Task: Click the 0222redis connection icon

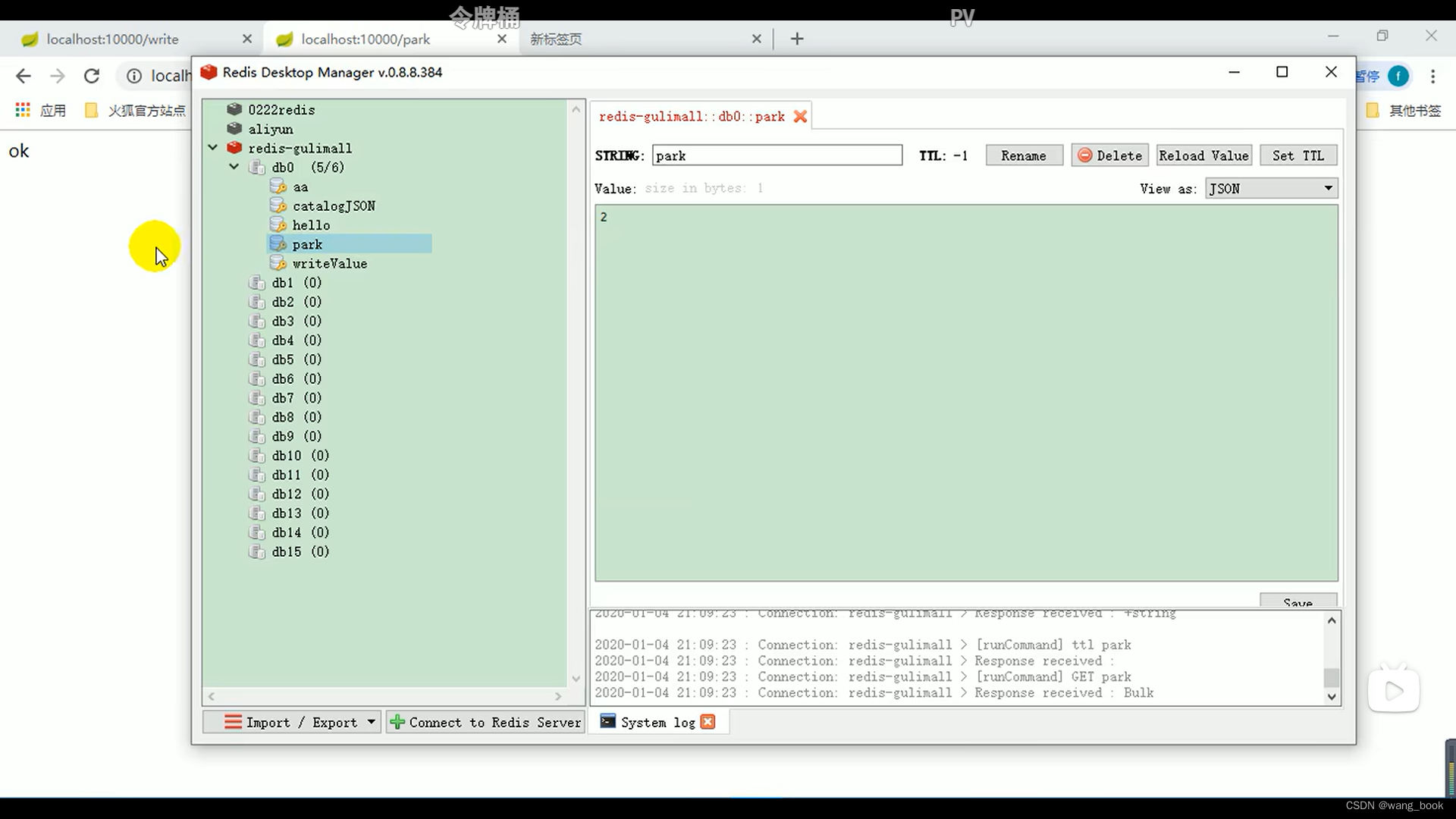Action: pos(234,109)
